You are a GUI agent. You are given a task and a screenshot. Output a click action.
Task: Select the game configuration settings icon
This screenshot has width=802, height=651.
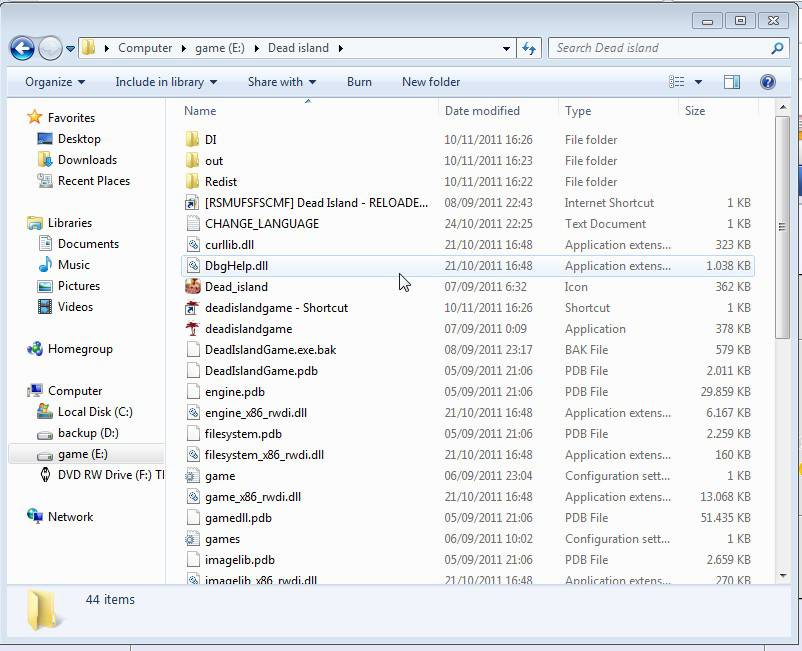coord(192,476)
